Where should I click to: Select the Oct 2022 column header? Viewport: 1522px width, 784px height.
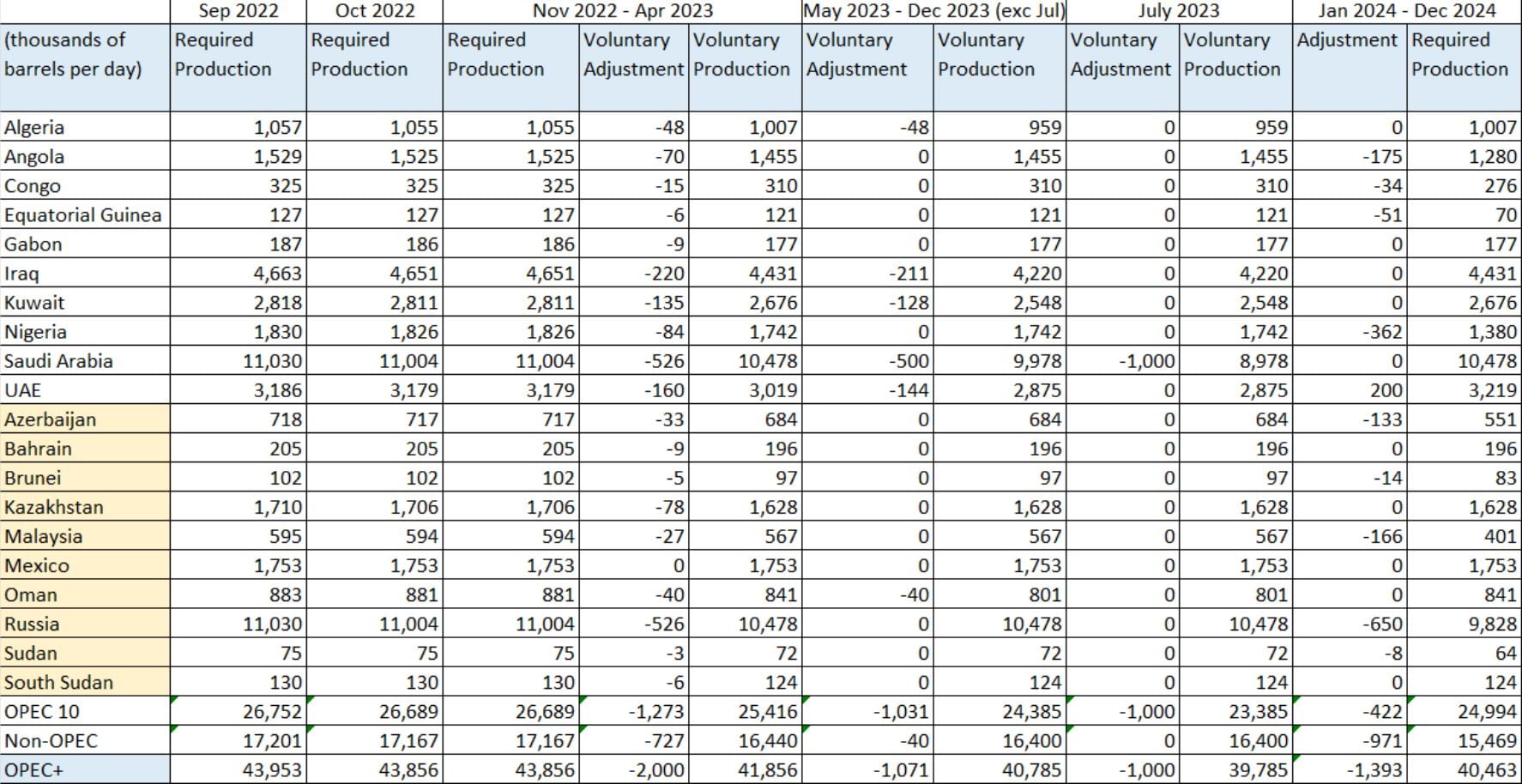tap(374, 11)
